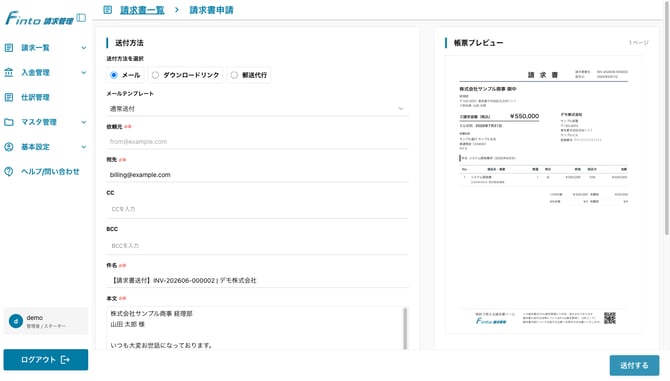Screen dimensions: 670x381
Task: Select the 郵送代行 delivery option
Action: (x=249, y=75)
